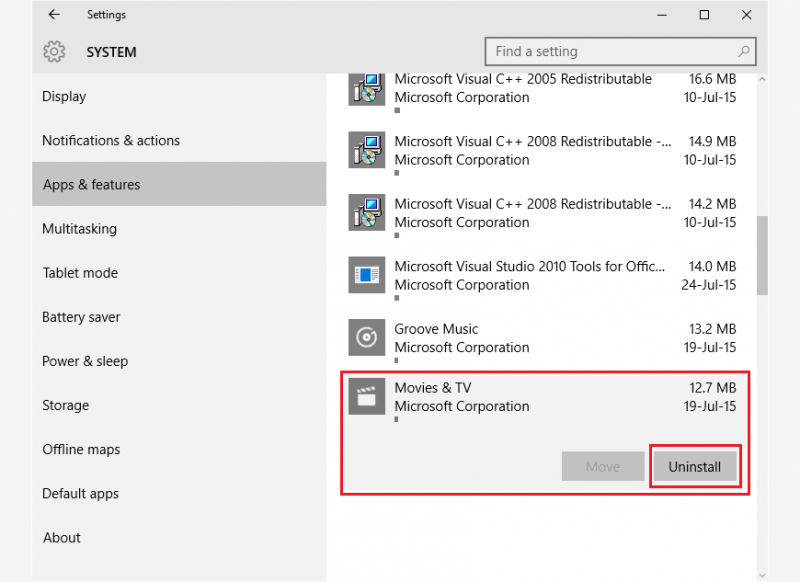Click the Move button for Movies & TV
This screenshot has height=582, width=800.
pos(603,466)
